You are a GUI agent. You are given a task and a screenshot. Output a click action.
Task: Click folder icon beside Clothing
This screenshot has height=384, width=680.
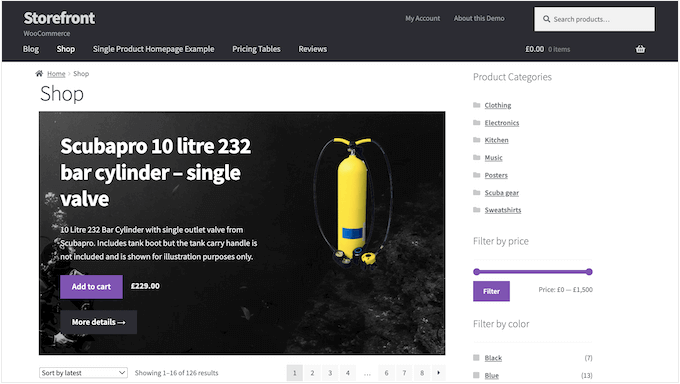tap(477, 105)
